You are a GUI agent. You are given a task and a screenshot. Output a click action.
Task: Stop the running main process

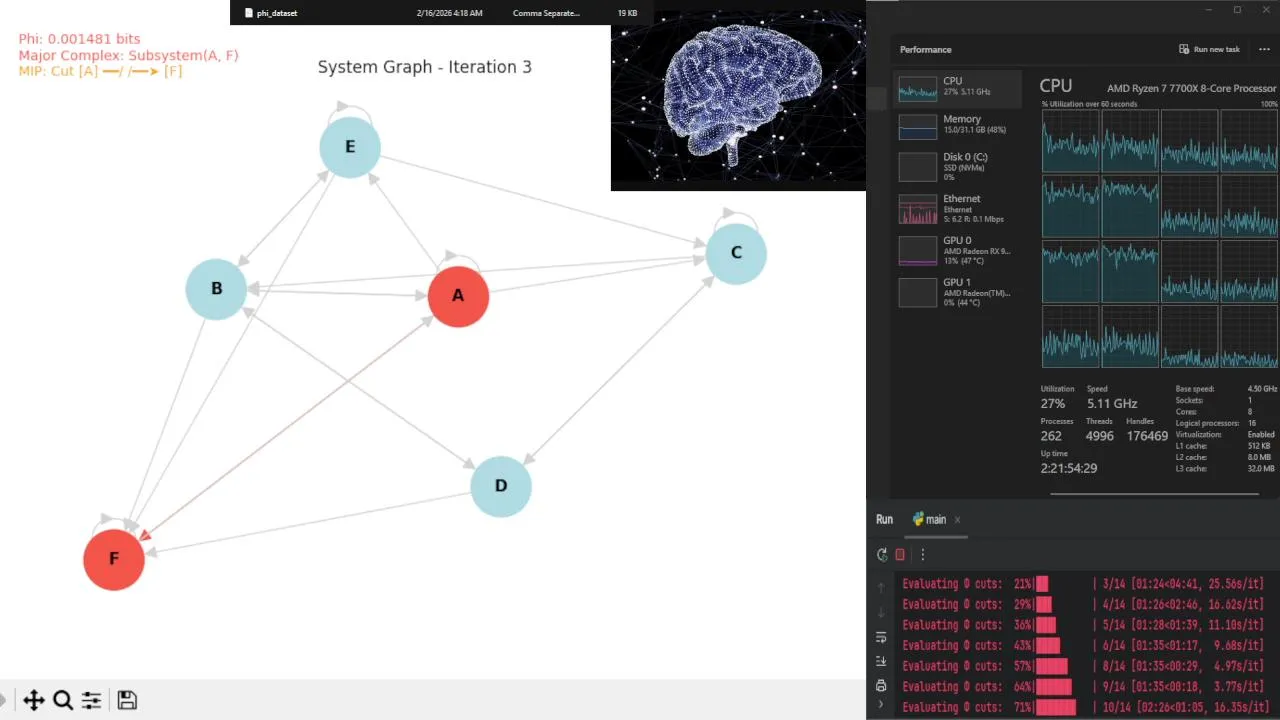tap(900, 555)
